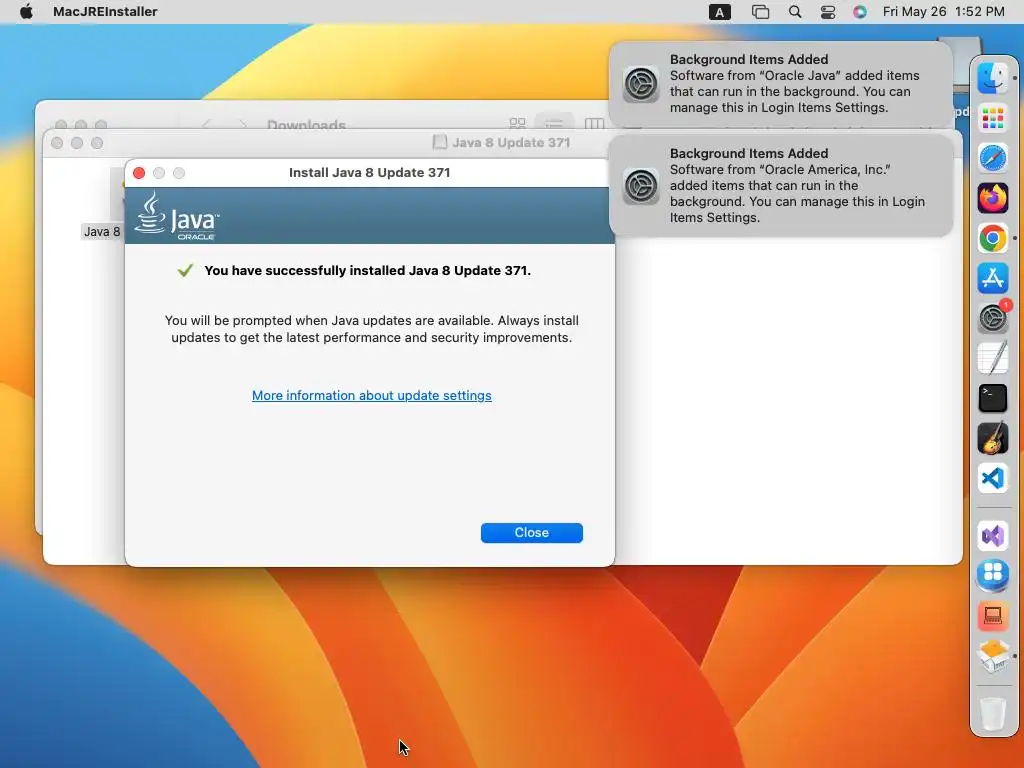The height and width of the screenshot is (768, 1024).
Task: Open the package installer icon in Dock
Action: click(x=993, y=656)
